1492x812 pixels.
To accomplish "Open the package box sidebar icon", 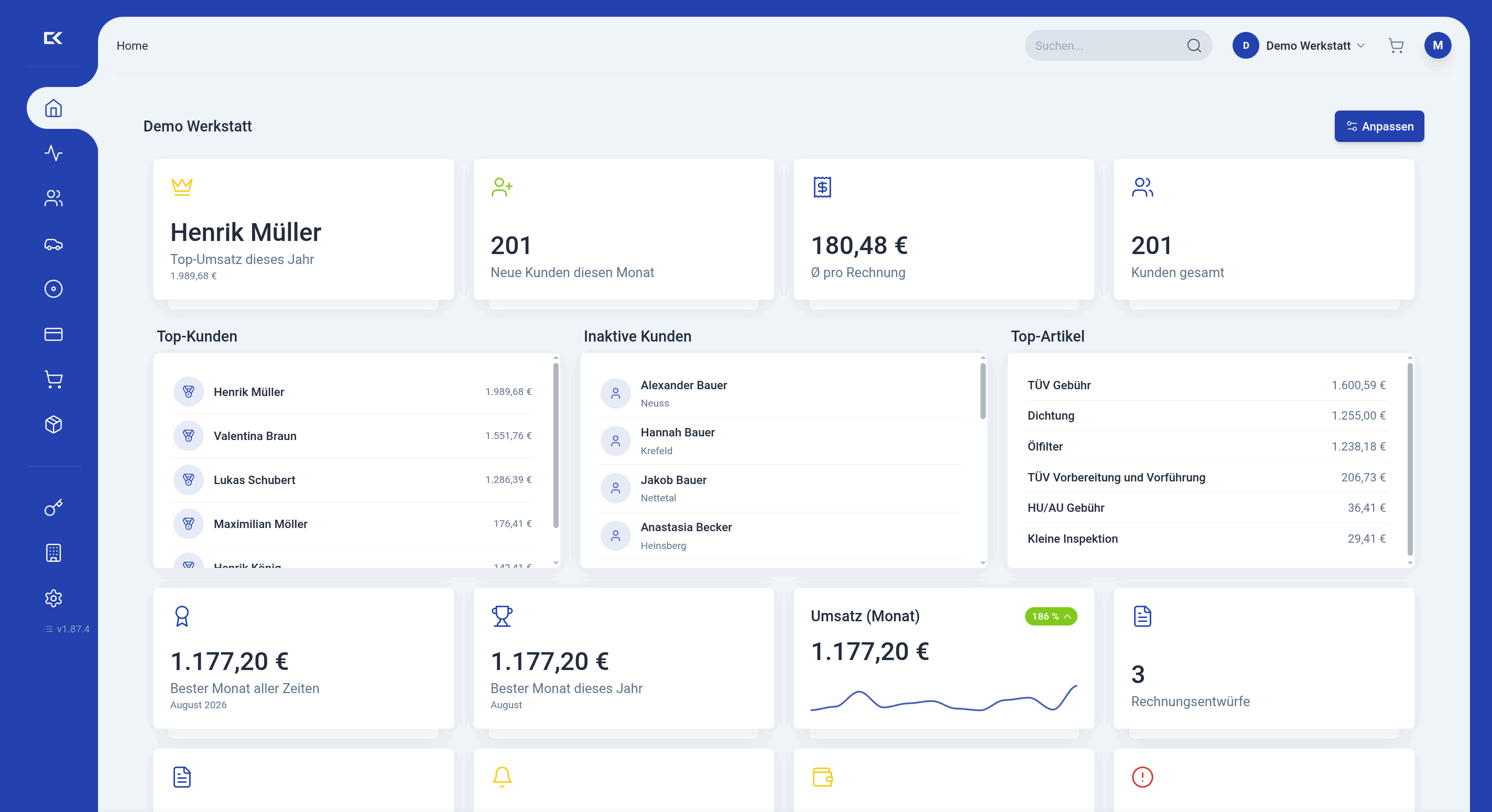I will tap(53, 424).
